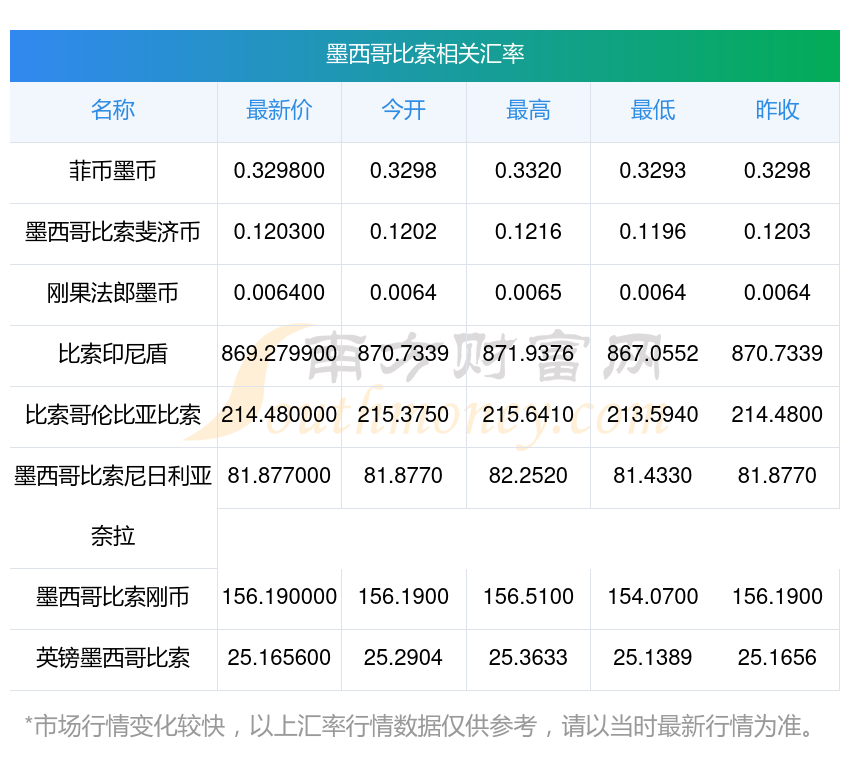The width and height of the screenshot is (850, 757).
Task: Click low value 25.1389
Action: click(653, 658)
